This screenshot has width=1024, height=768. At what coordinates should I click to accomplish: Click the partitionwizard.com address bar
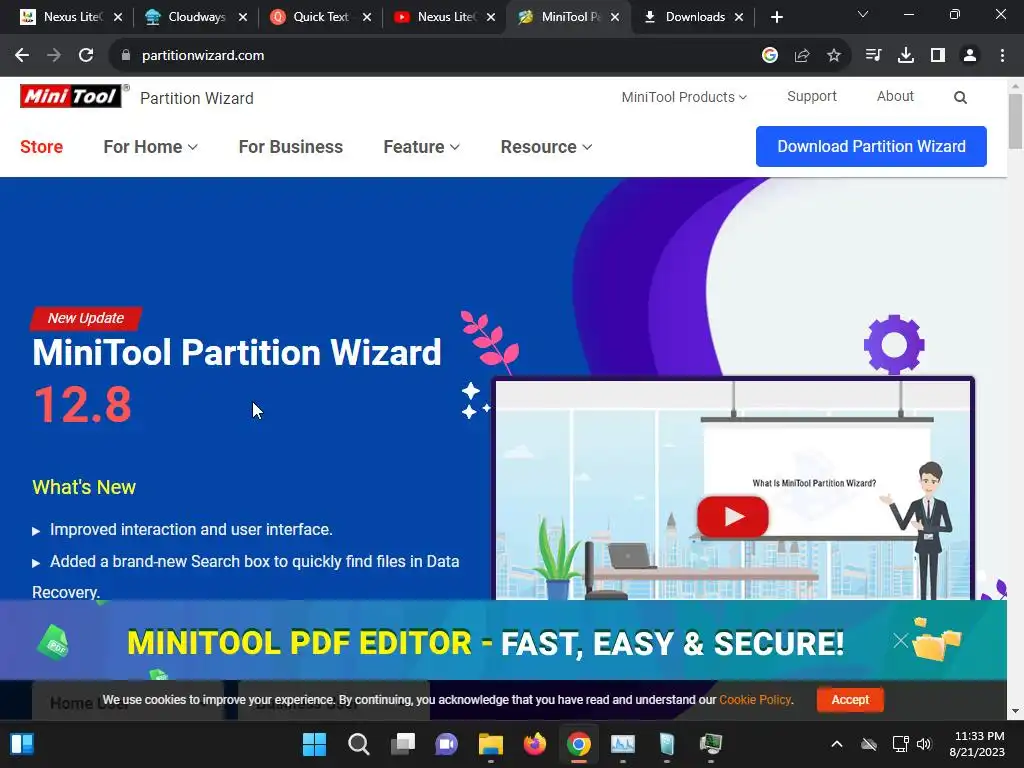[x=202, y=56]
